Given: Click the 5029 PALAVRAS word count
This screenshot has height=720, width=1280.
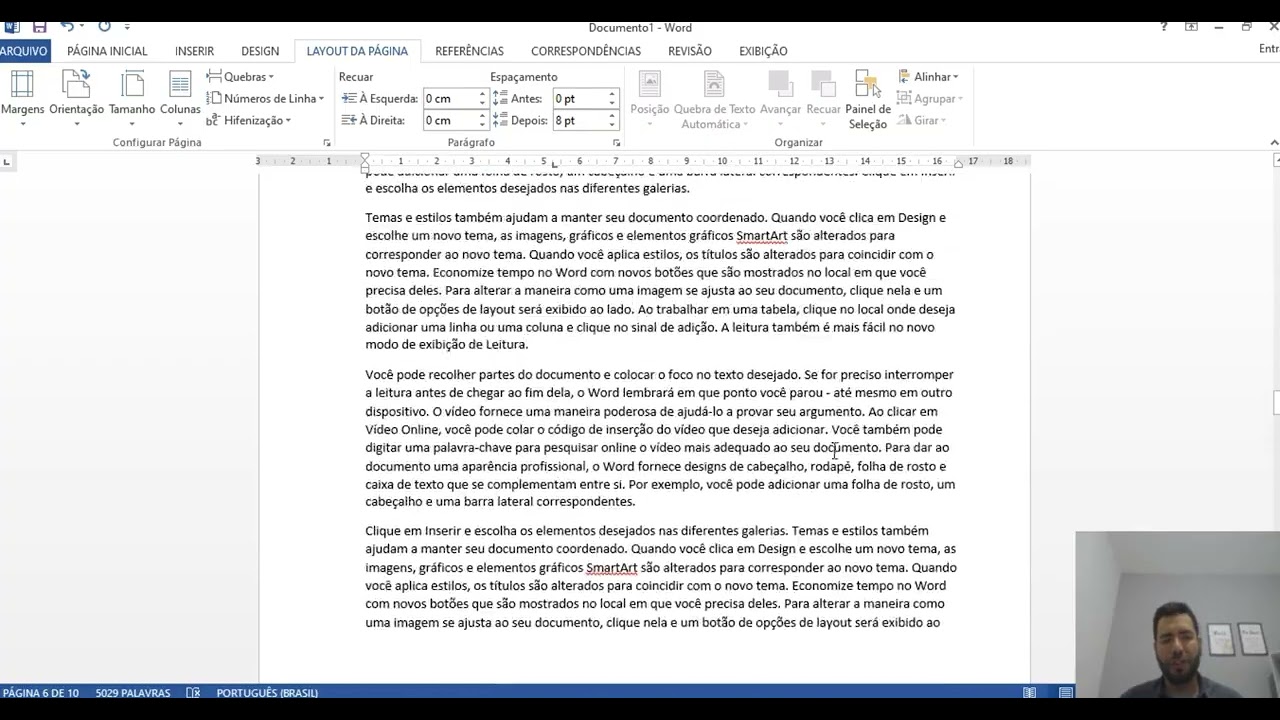Looking at the screenshot, I should (x=133, y=692).
